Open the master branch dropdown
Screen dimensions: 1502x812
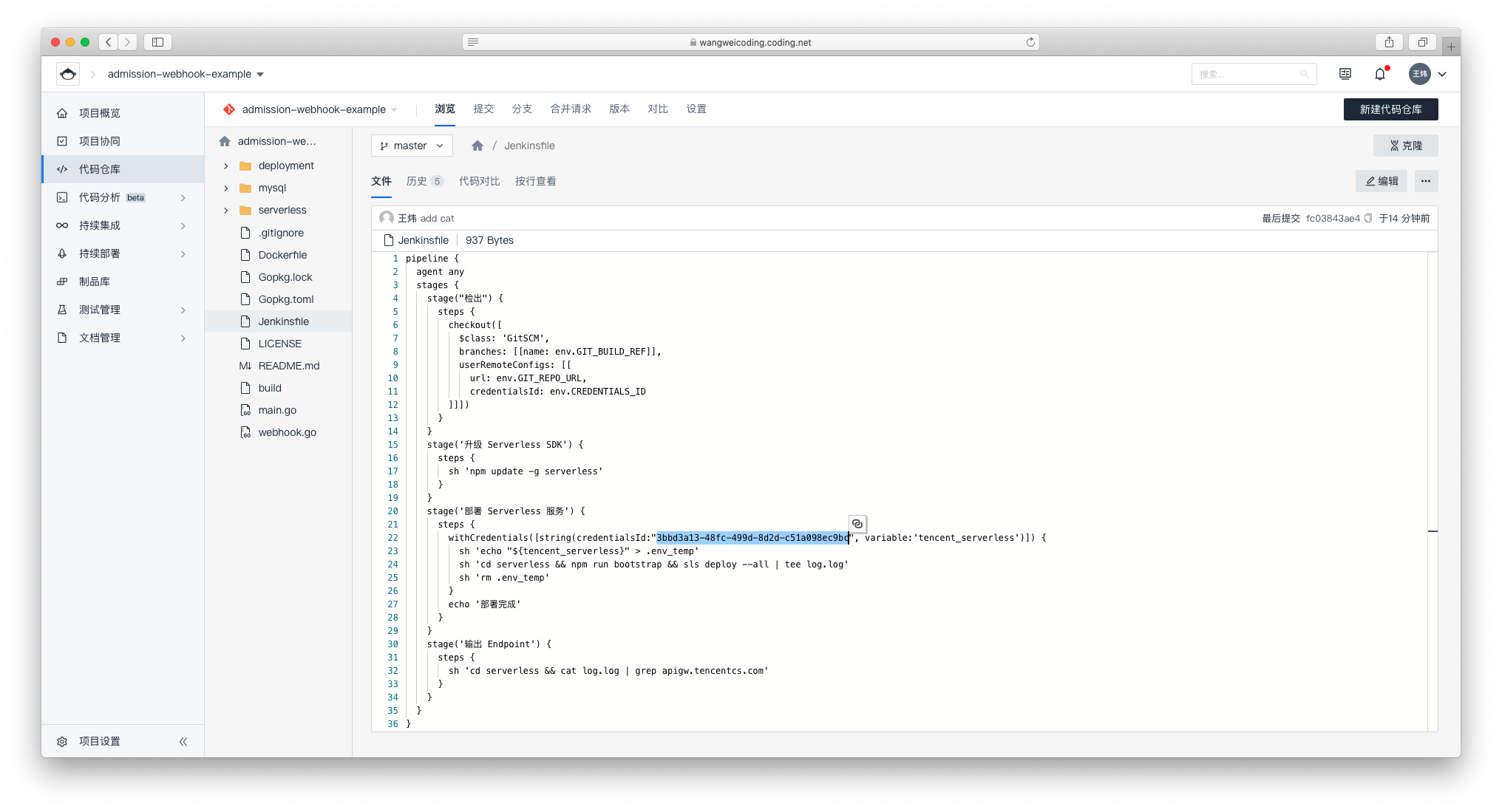tap(412, 146)
